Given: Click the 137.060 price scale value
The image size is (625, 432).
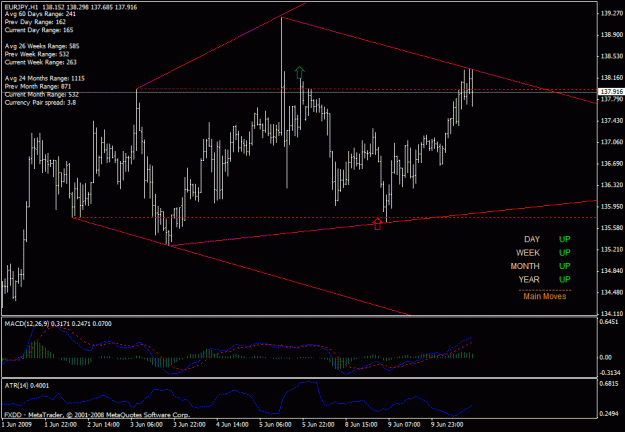Looking at the screenshot, I should point(611,142).
